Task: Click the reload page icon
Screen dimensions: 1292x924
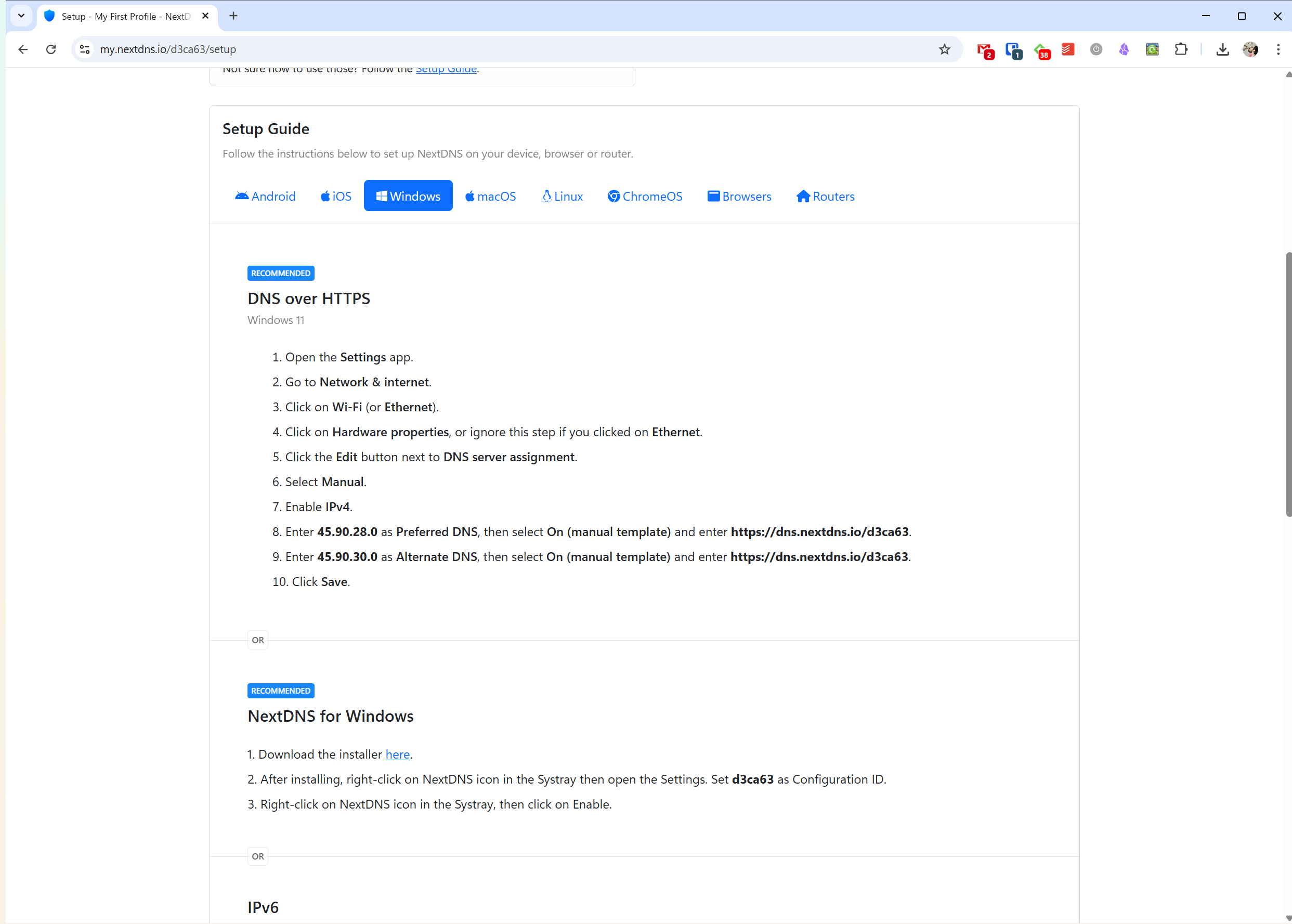Action: [51, 49]
